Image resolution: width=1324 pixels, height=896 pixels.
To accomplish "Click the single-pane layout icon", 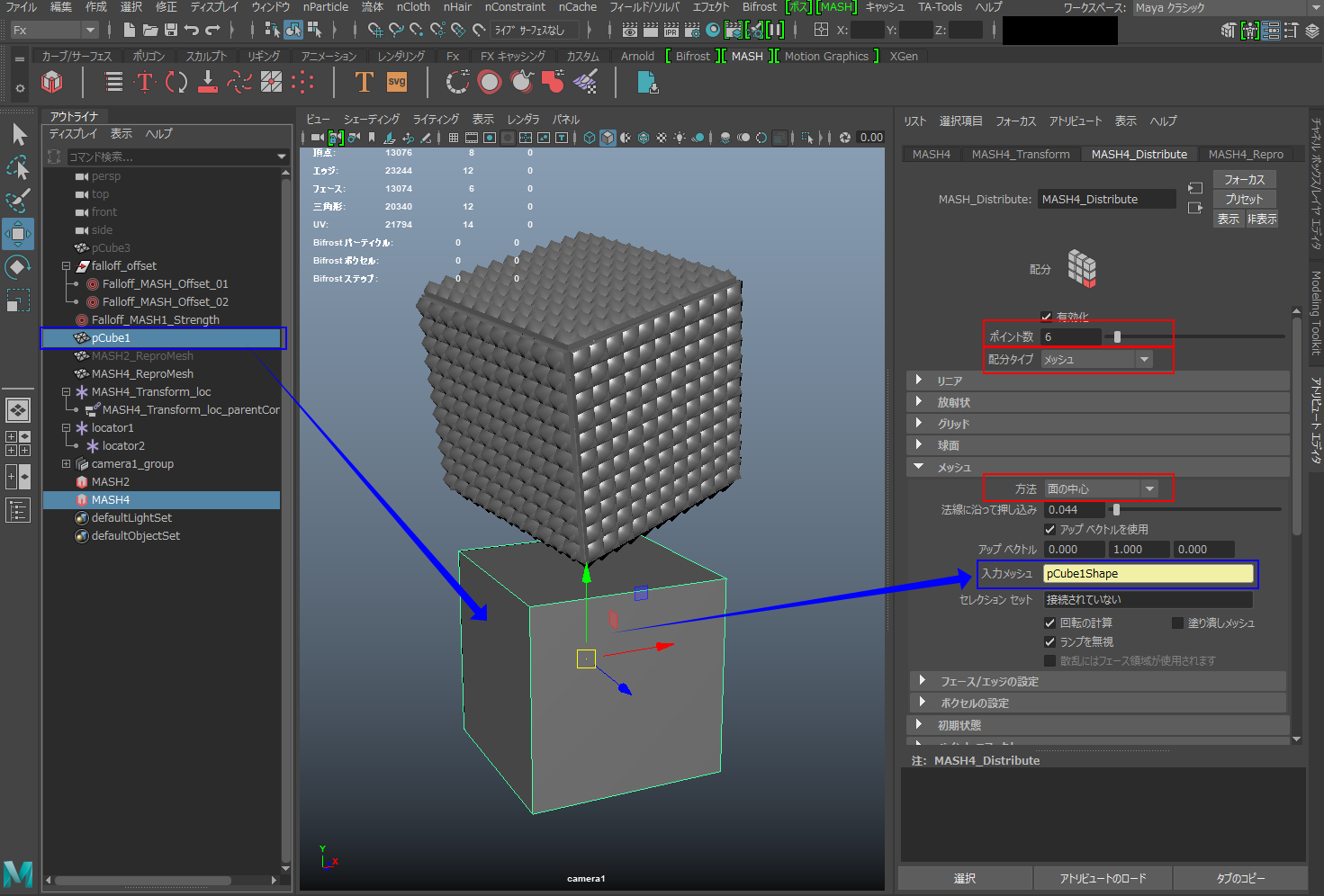I will (18, 410).
